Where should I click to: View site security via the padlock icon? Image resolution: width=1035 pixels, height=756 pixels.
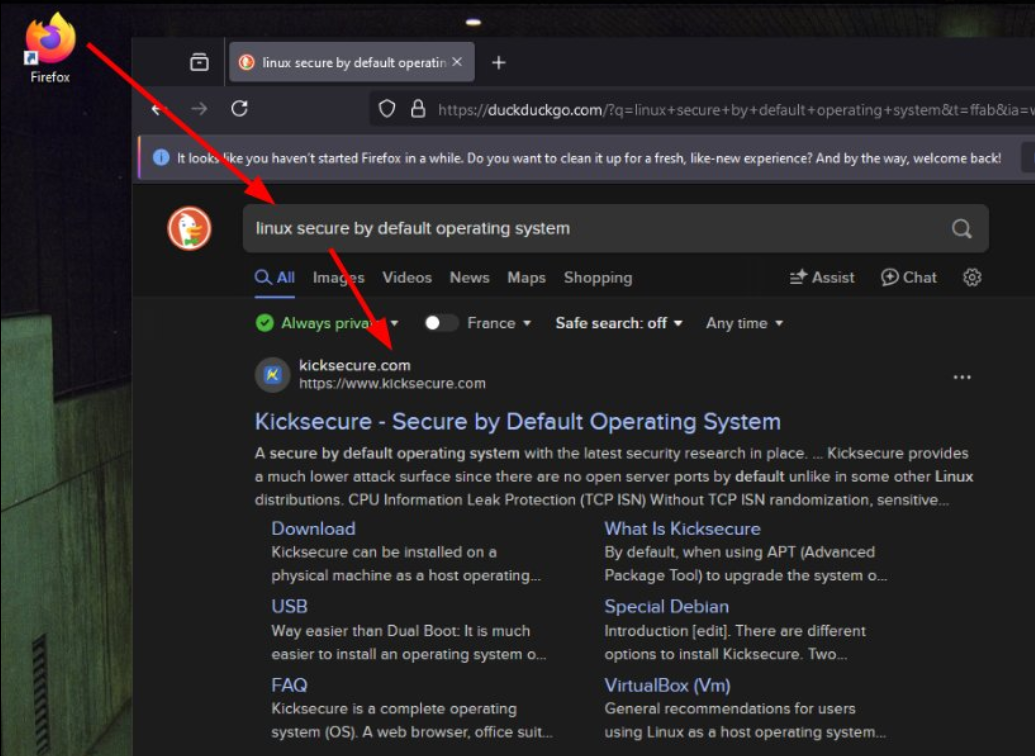(x=418, y=108)
